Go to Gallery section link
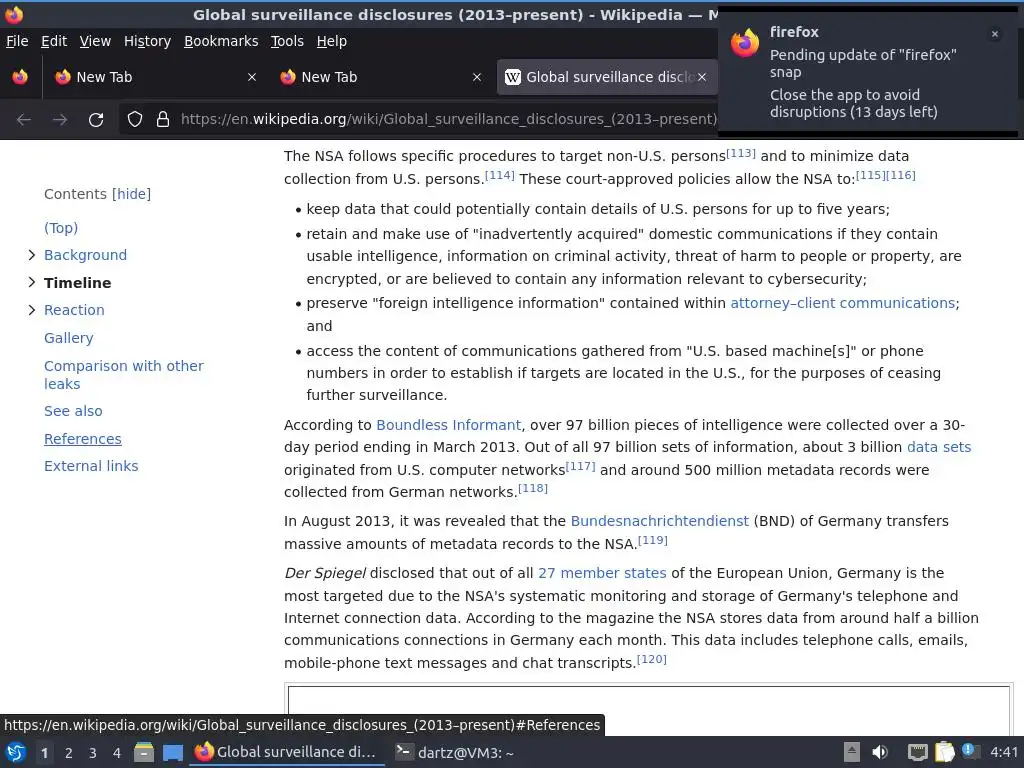This screenshot has height=768, width=1024. [x=69, y=338]
